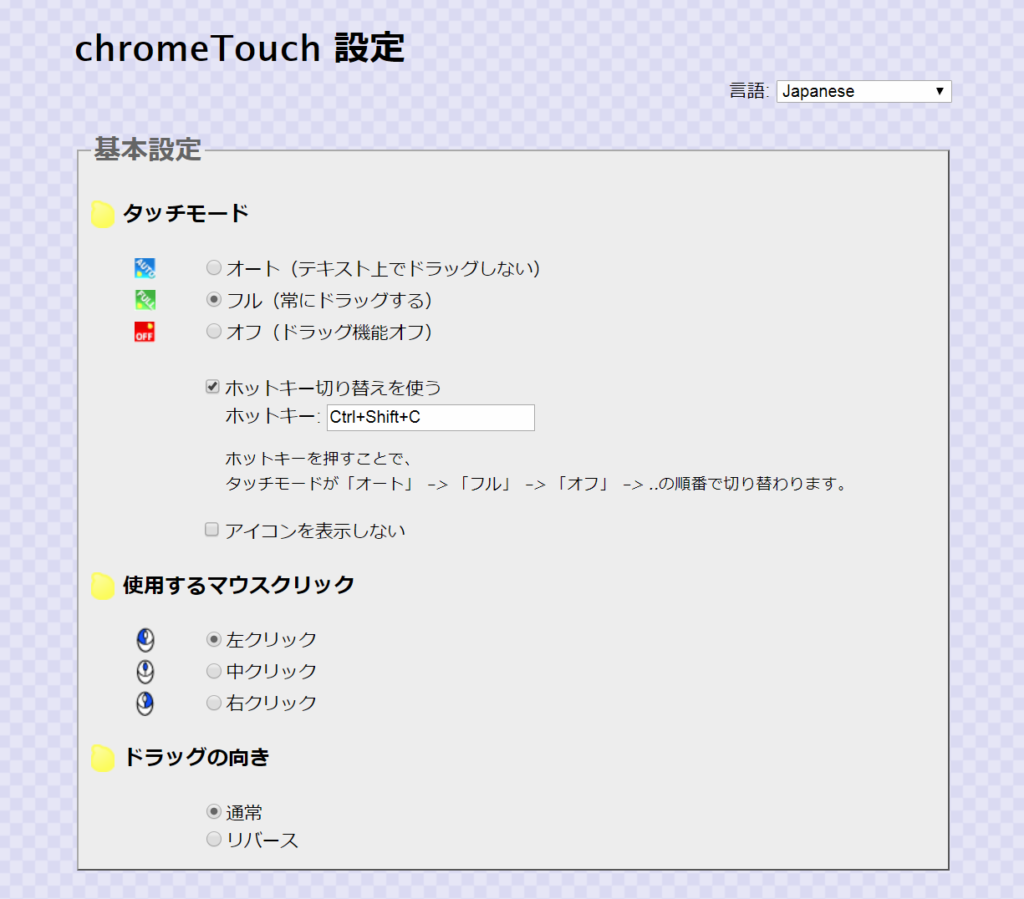1024x899 pixels.
Task: Click the red OFF mode icon
Action: click(144, 331)
